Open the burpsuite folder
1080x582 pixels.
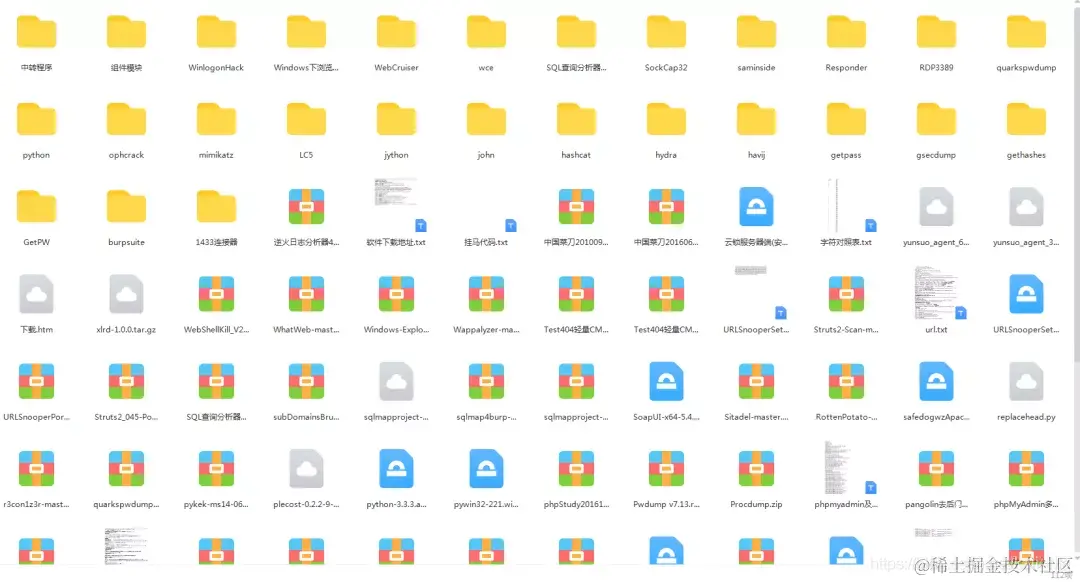point(126,207)
